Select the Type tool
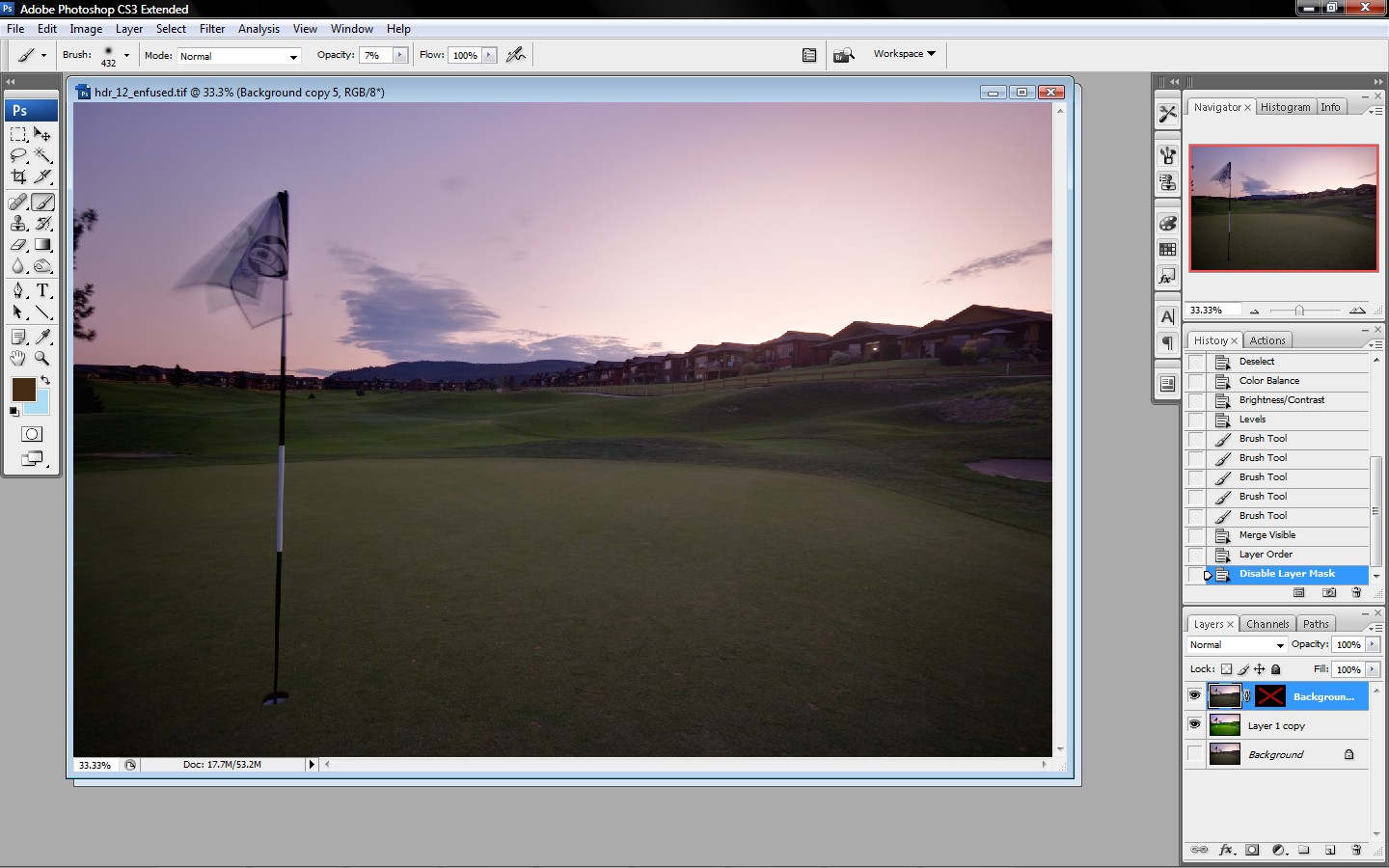 coord(42,290)
